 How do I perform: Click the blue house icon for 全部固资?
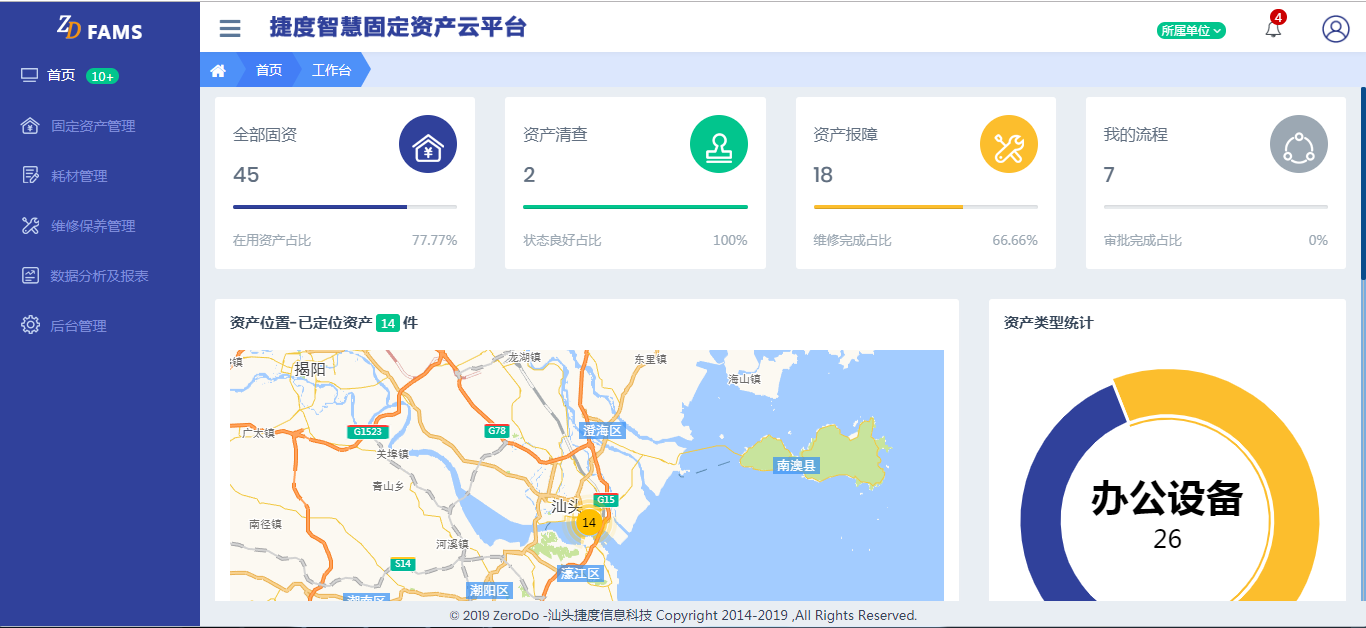tap(428, 144)
